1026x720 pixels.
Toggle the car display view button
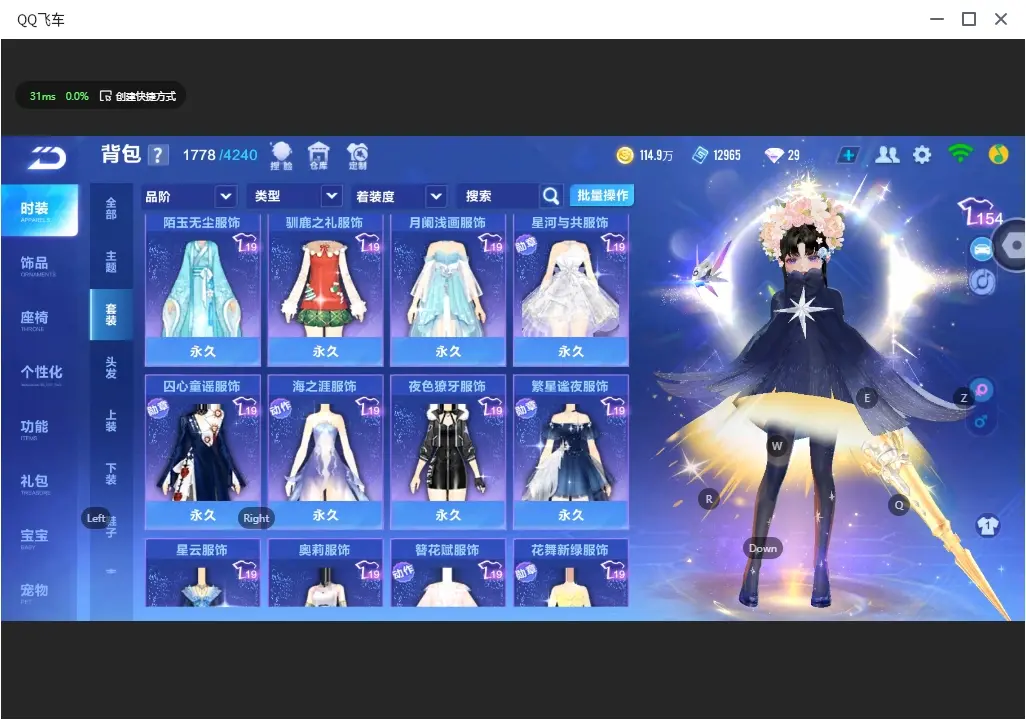click(x=982, y=249)
